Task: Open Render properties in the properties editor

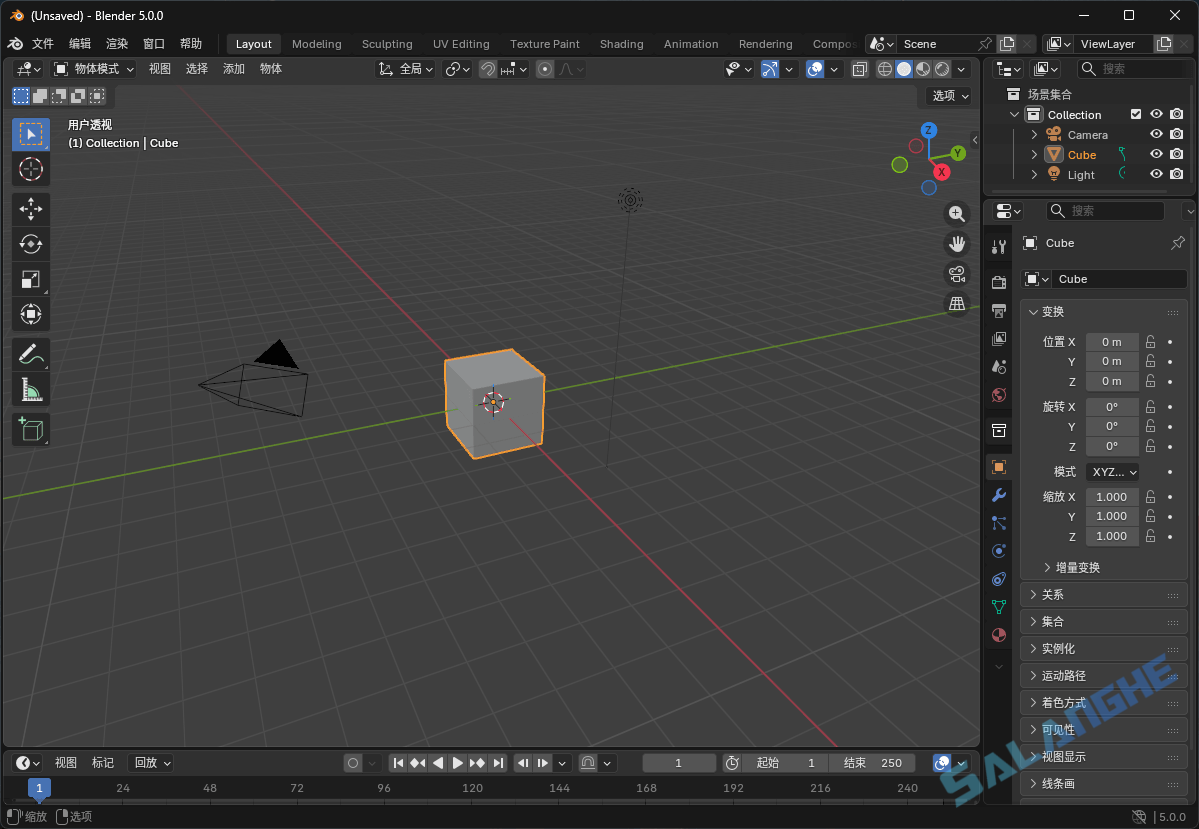Action: 997,281
